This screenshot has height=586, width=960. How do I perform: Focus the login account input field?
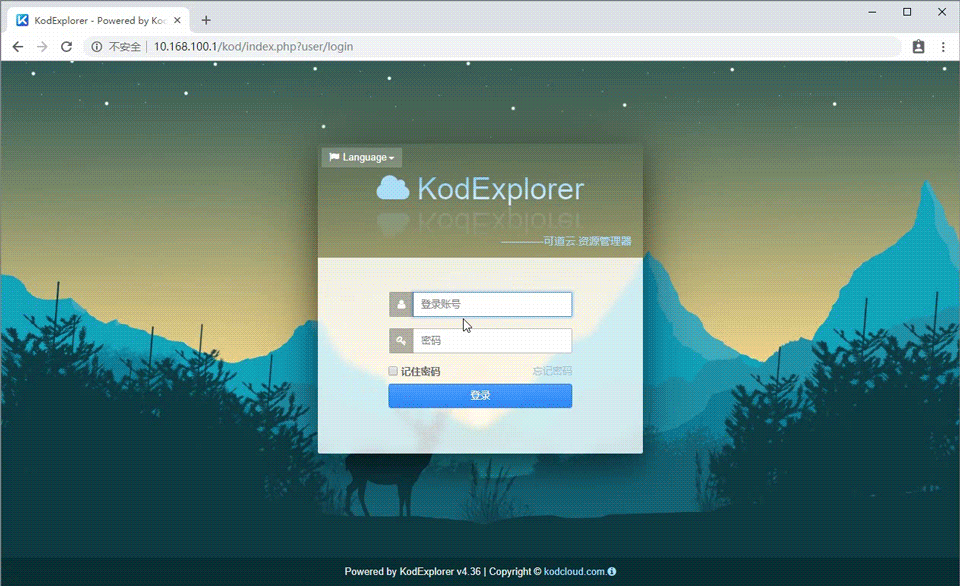click(x=492, y=304)
